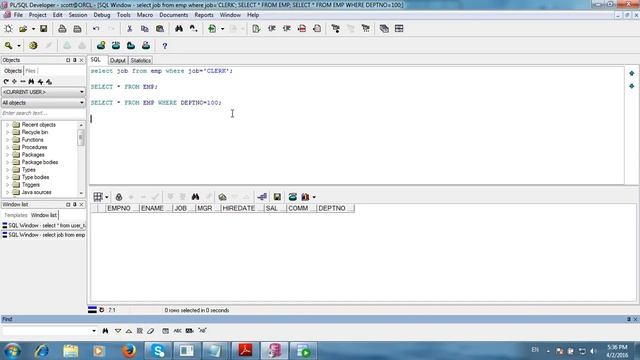This screenshot has height=360, width=640.
Task: Select the Java sources tree item
Action: tap(36, 192)
